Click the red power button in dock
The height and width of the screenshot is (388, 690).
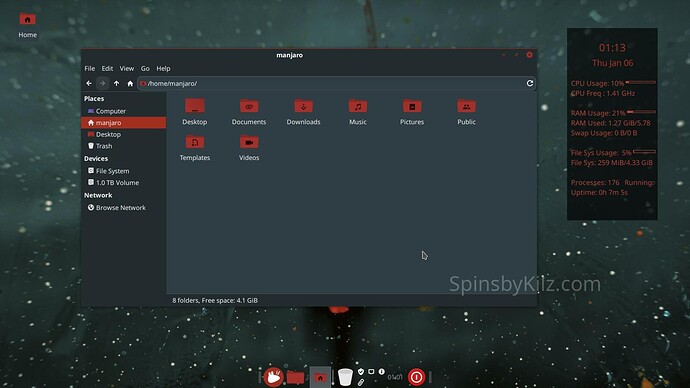pos(416,377)
